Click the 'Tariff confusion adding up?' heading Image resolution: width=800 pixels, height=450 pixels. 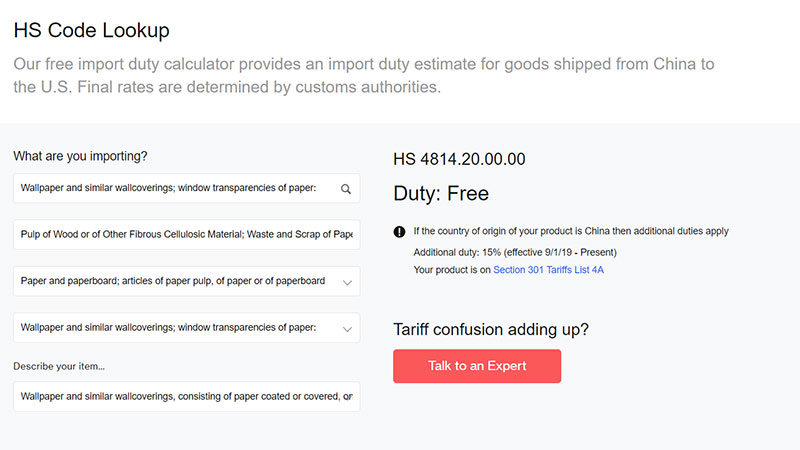[490, 330]
